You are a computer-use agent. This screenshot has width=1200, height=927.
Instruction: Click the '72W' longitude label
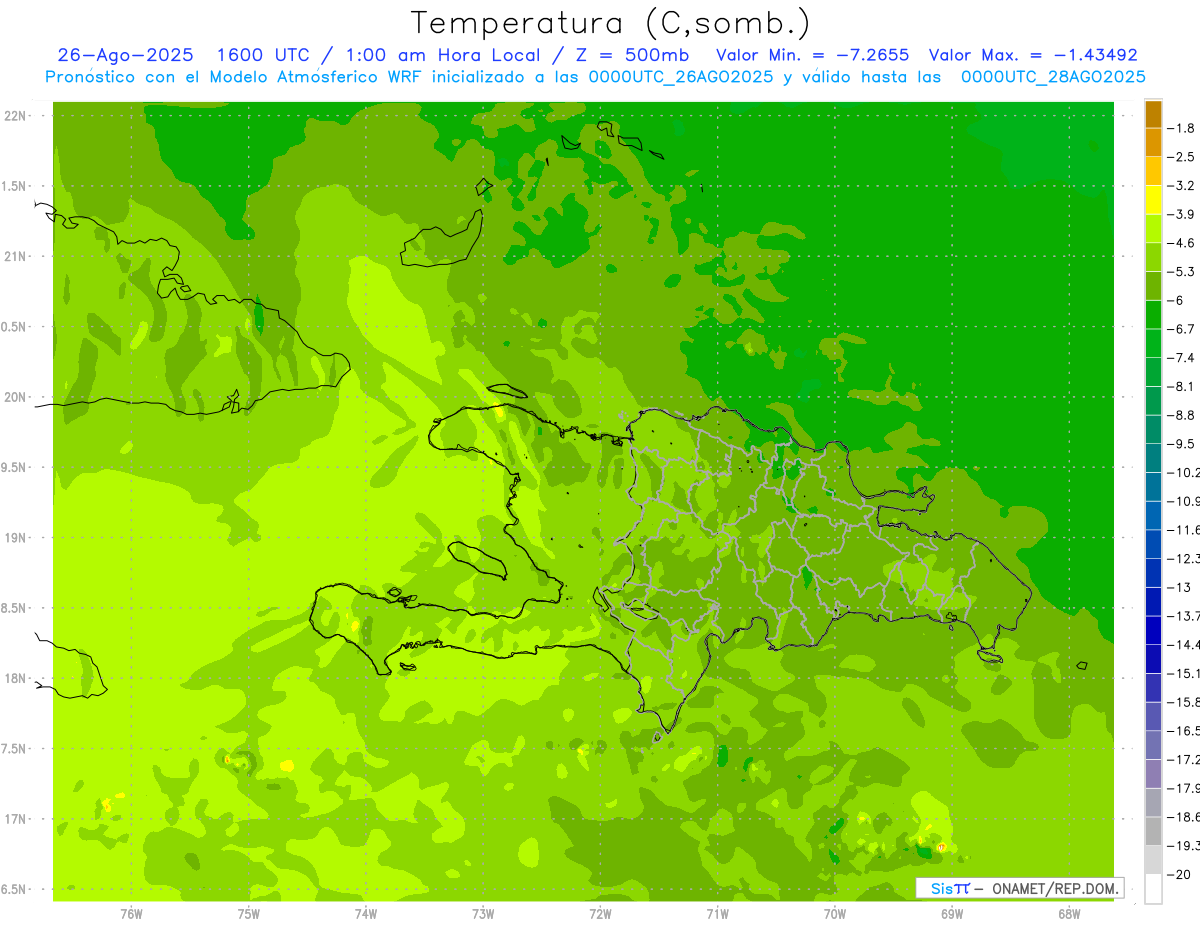600,914
